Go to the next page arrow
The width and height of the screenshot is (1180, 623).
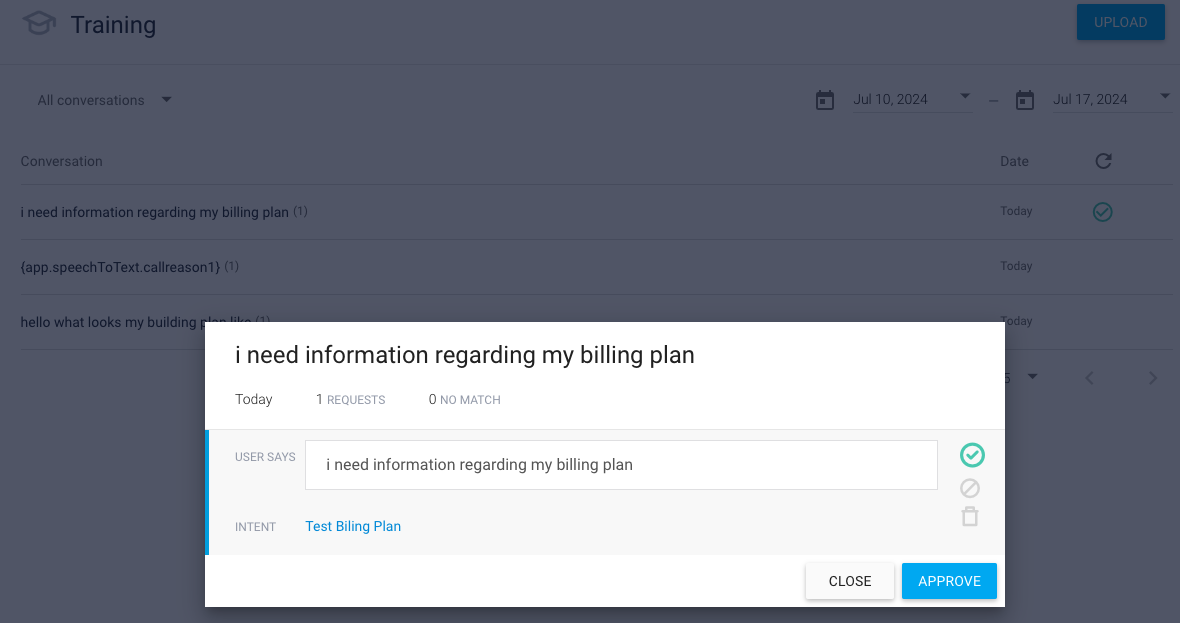(x=1153, y=378)
